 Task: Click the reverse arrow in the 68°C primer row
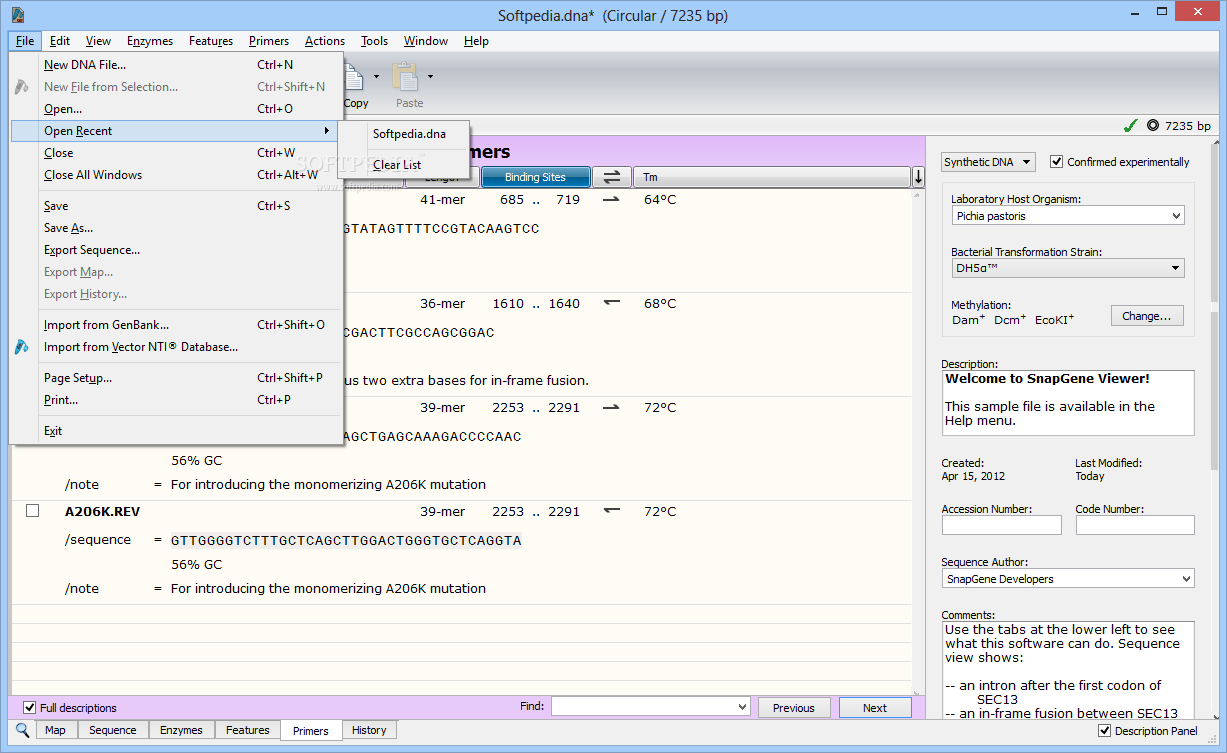[x=611, y=303]
